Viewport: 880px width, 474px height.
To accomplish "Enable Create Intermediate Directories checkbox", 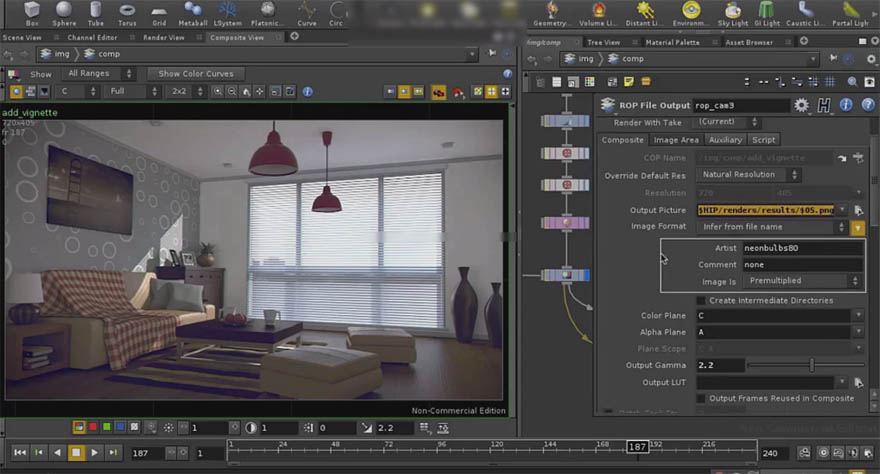I will pyautogui.click(x=700, y=301).
